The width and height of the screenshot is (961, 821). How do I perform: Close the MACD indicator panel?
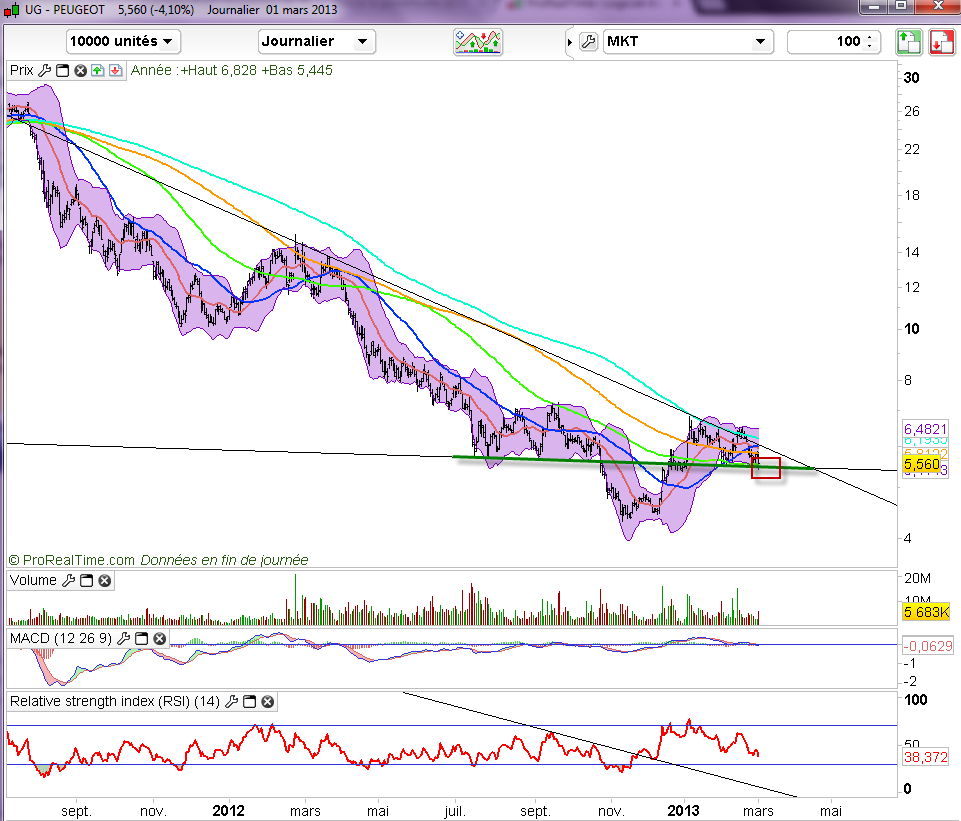tap(159, 638)
